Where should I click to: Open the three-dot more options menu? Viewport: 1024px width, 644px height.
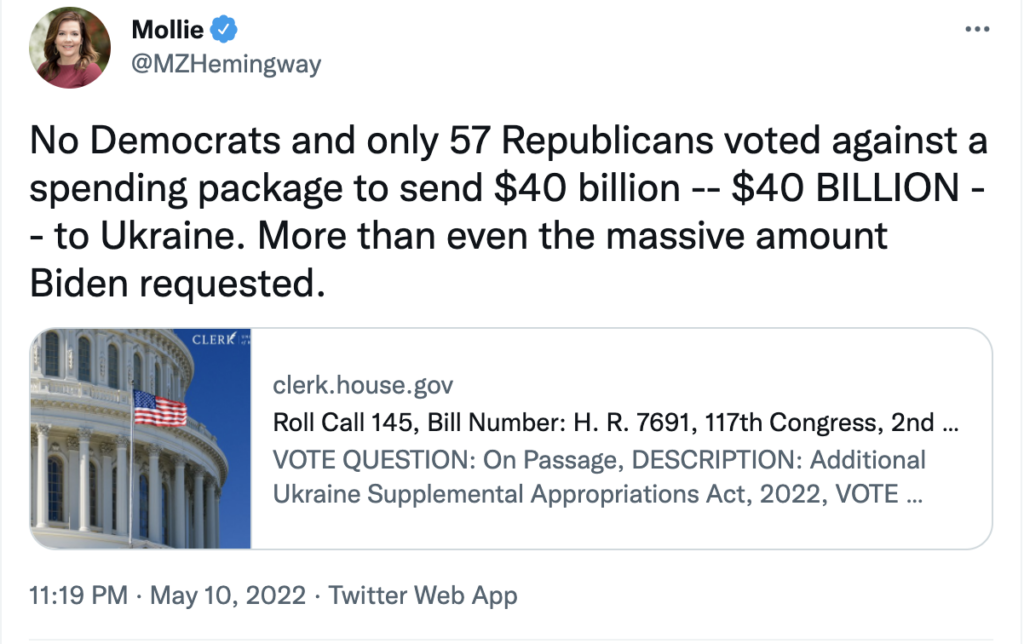click(975, 30)
